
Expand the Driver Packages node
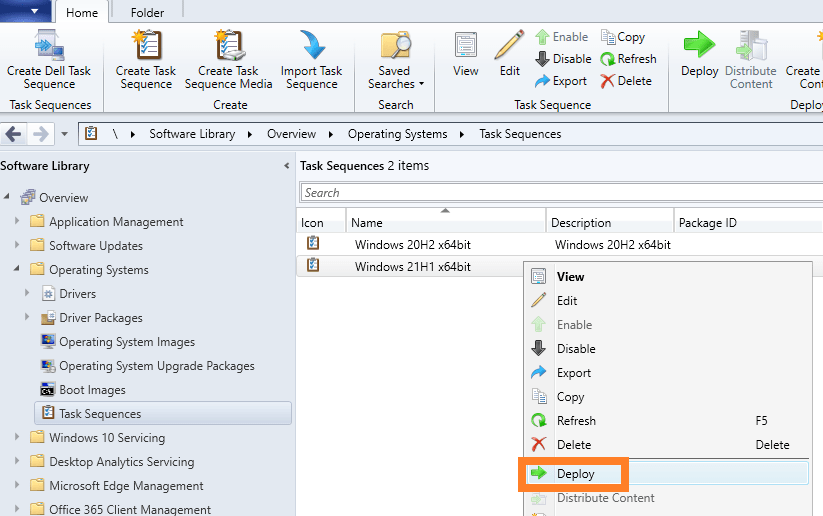(27, 317)
